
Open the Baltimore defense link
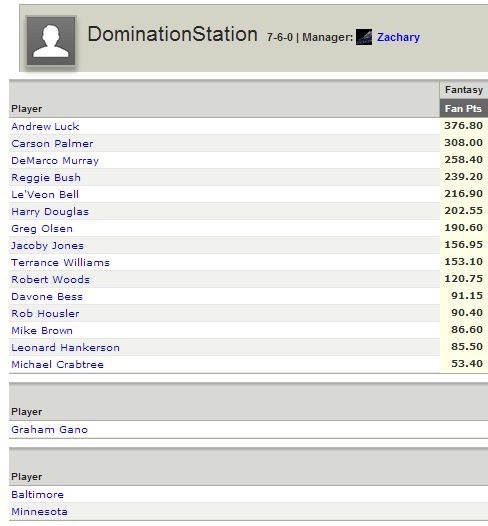tap(37, 495)
